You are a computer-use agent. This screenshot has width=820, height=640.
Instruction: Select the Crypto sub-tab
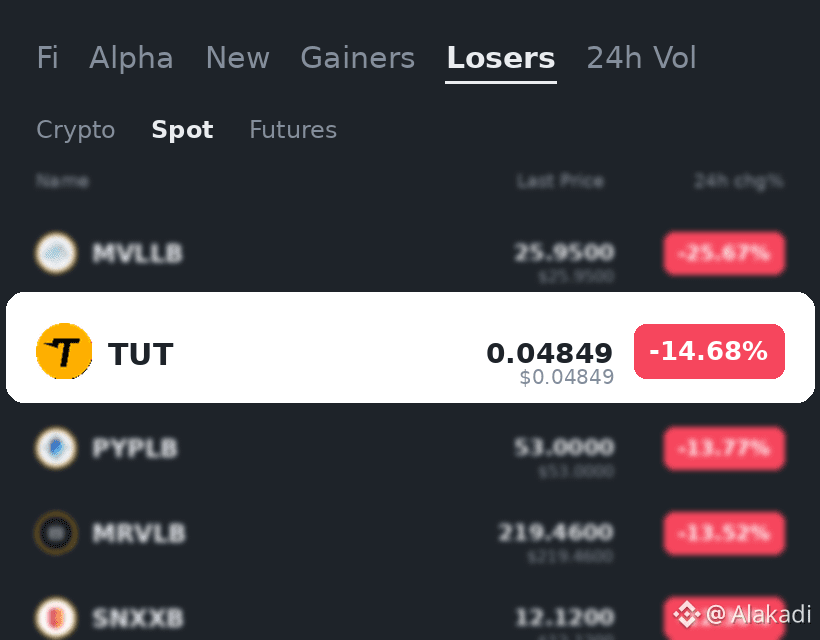point(76,130)
